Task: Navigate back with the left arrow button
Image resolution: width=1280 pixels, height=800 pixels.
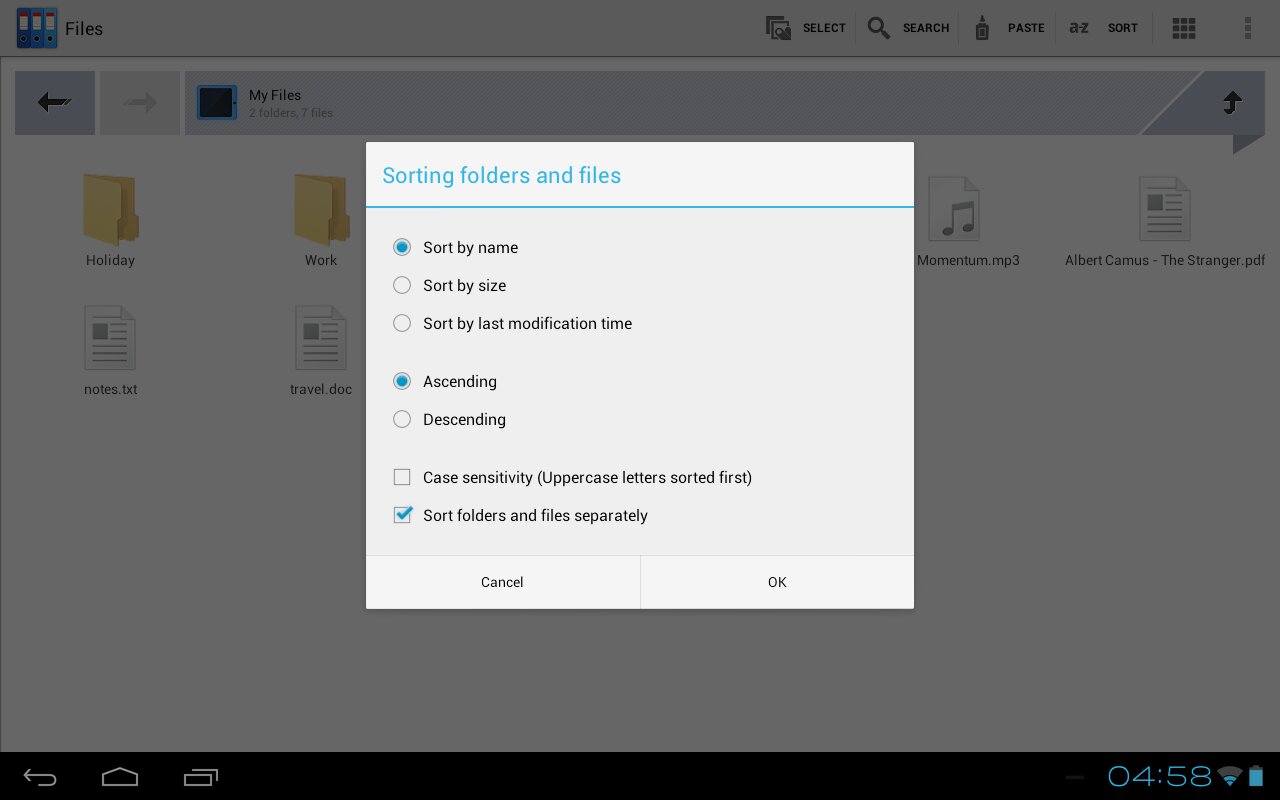Action: (55, 102)
